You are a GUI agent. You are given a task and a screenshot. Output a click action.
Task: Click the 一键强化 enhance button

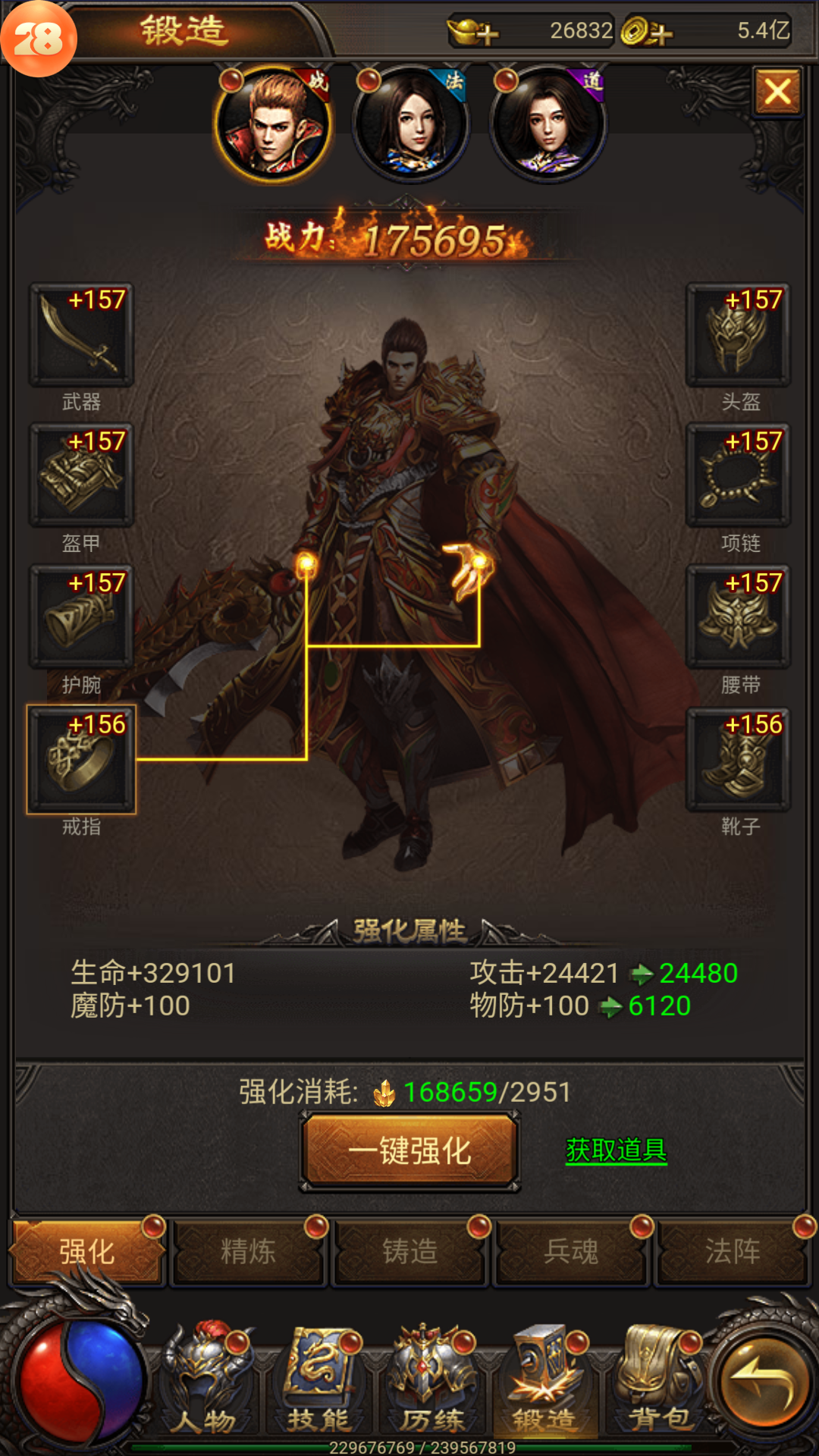click(x=409, y=1151)
